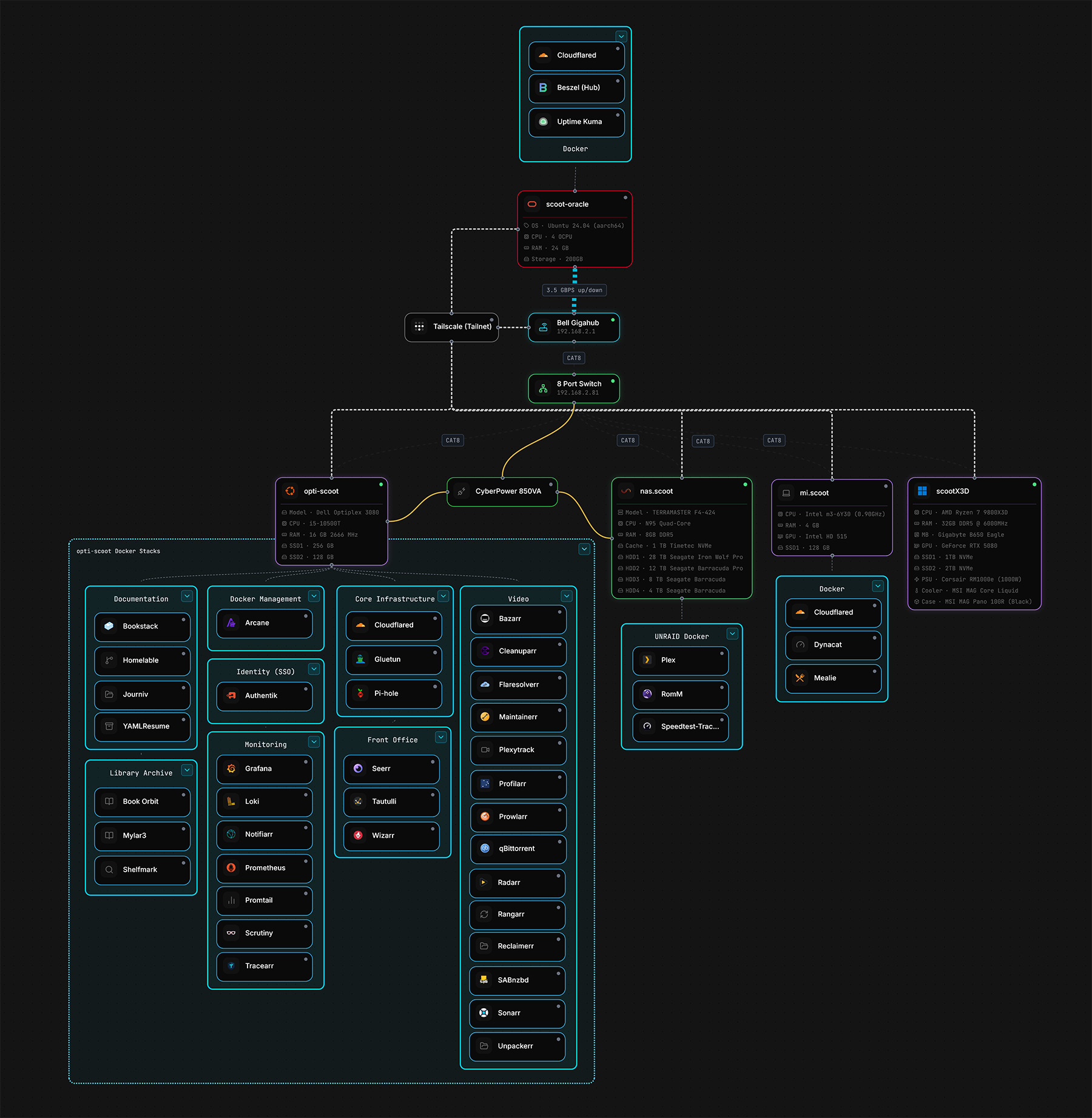
Task: Open the Homelable service card
Action: [x=143, y=661]
